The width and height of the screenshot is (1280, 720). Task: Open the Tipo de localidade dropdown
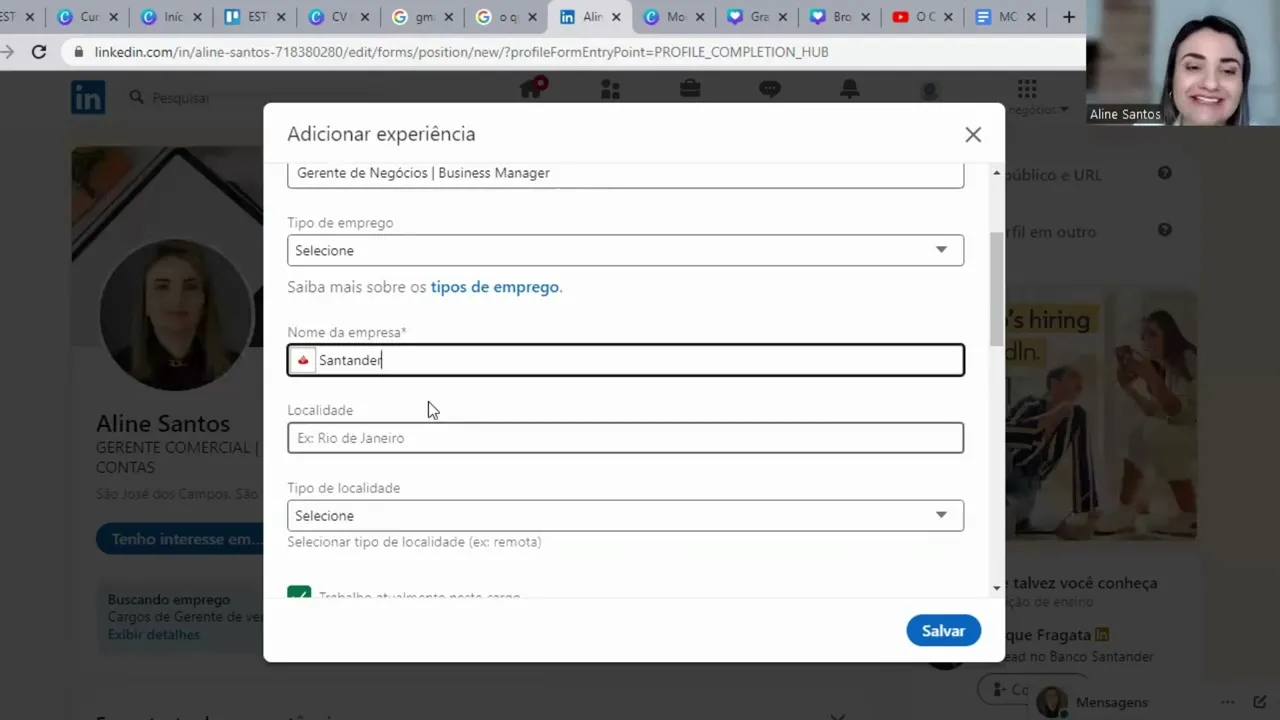625,515
